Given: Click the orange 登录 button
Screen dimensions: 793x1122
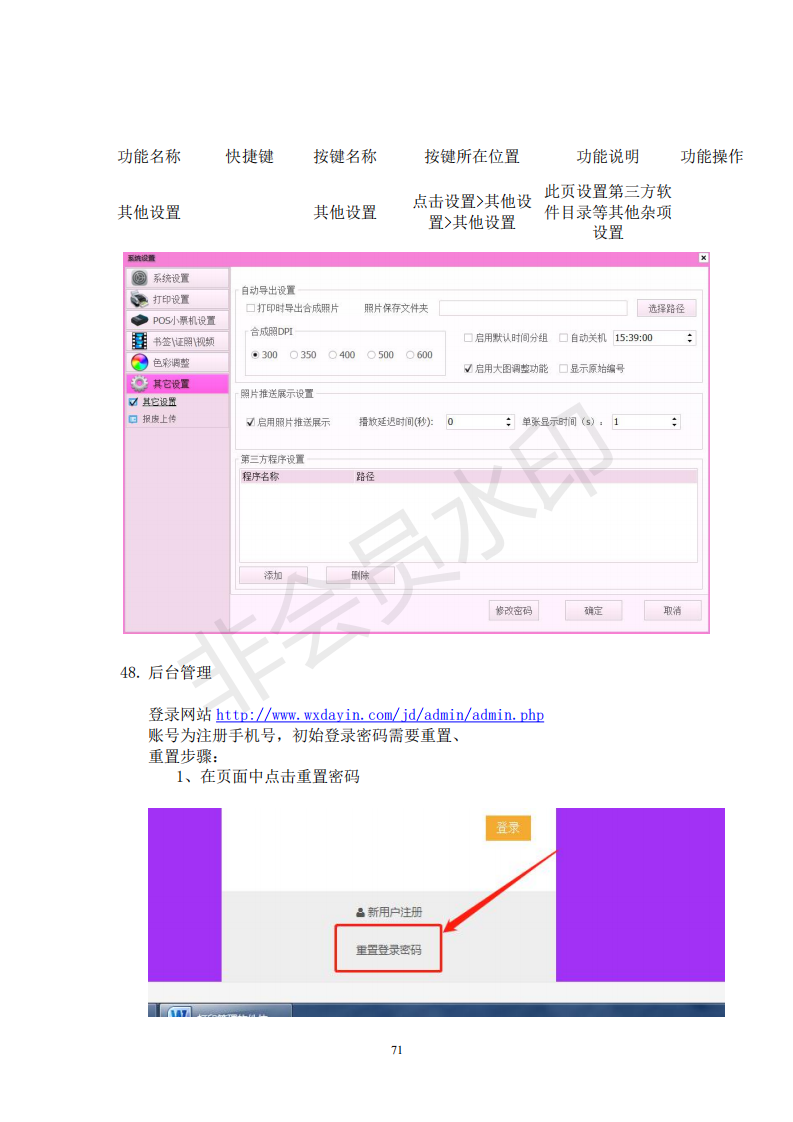Looking at the screenshot, I should click(508, 827).
